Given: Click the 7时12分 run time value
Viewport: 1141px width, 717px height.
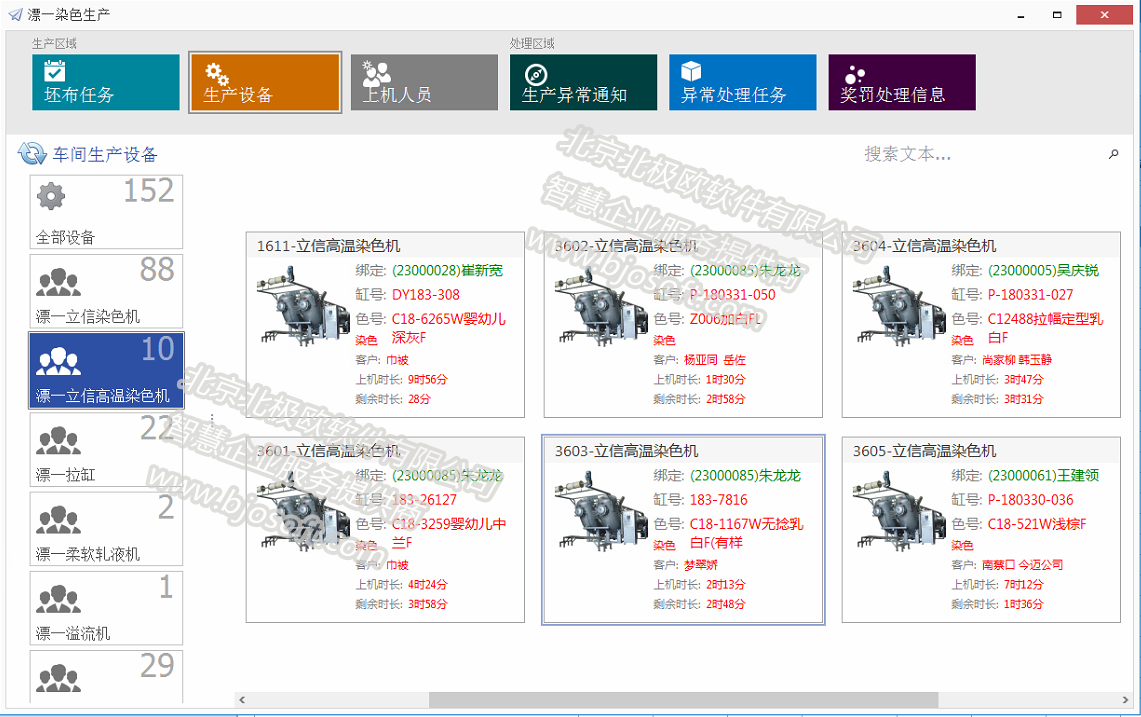Looking at the screenshot, I should coord(1024,585).
